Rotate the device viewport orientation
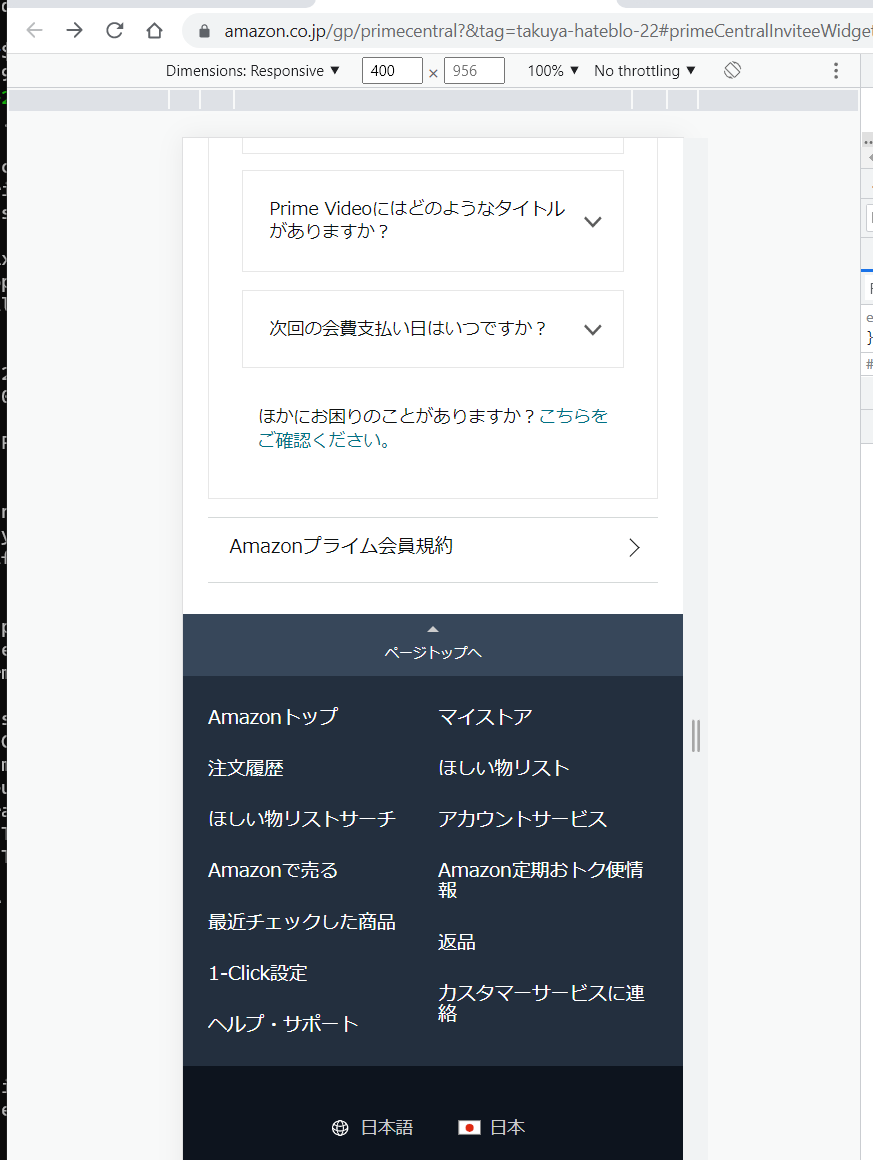This screenshot has height=1160, width=873. pos(732,70)
